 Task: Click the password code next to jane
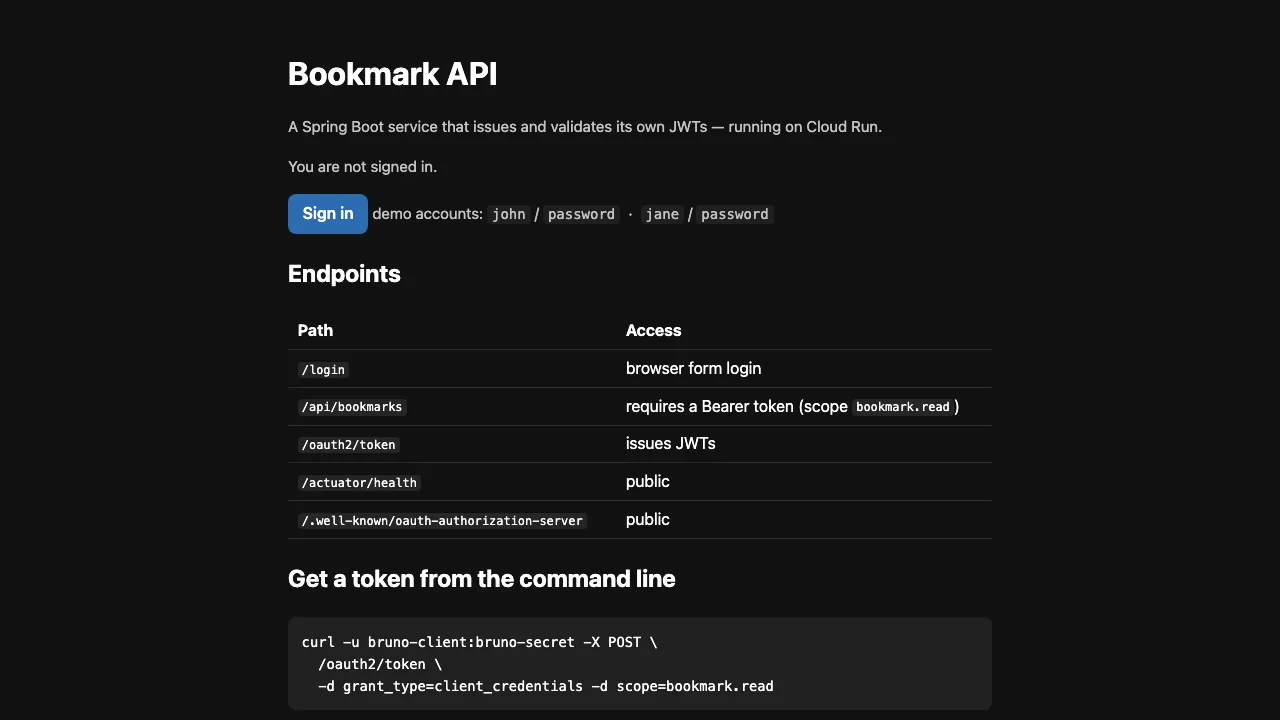(x=734, y=214)
